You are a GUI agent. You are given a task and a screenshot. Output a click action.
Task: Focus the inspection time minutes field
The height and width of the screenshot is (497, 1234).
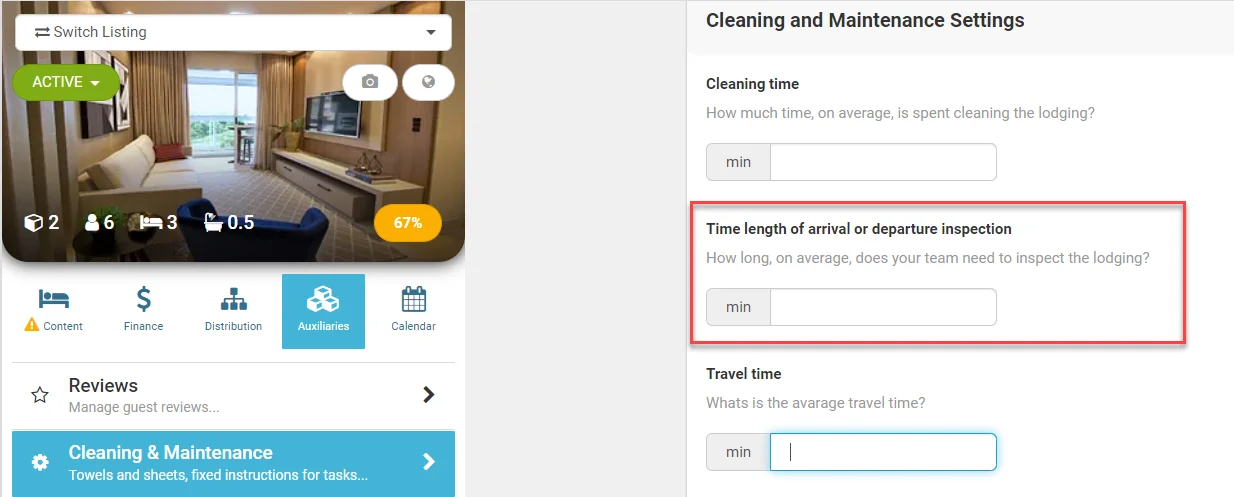883,307
